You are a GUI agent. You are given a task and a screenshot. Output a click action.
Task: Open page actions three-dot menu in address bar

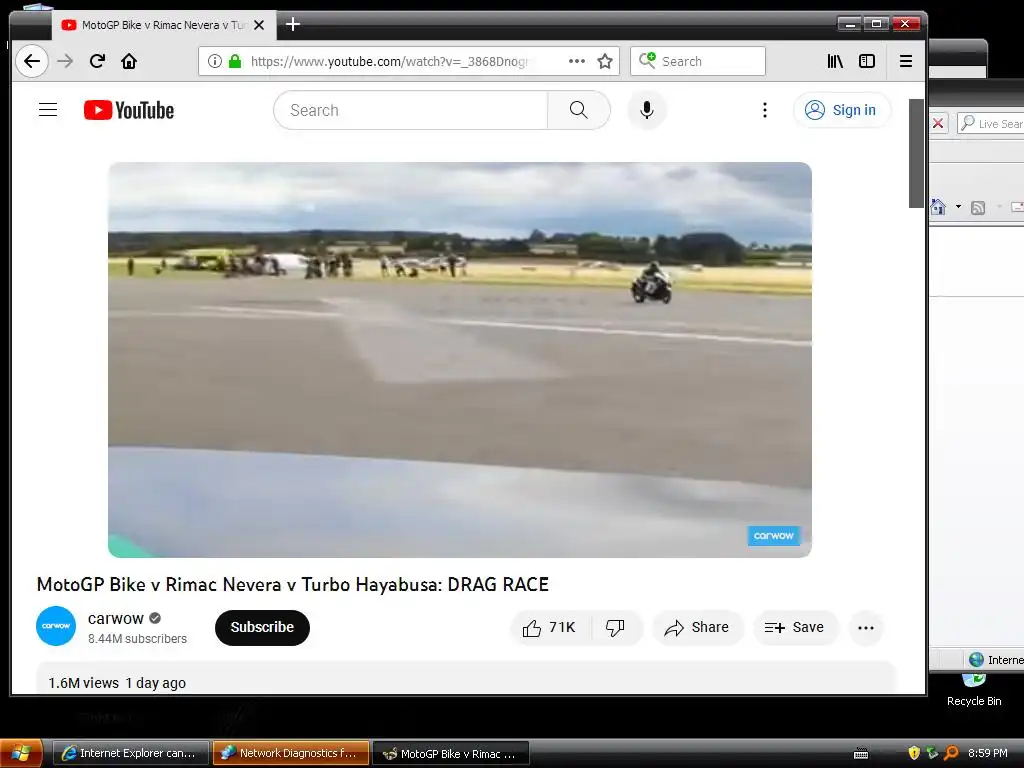point(577,61)
